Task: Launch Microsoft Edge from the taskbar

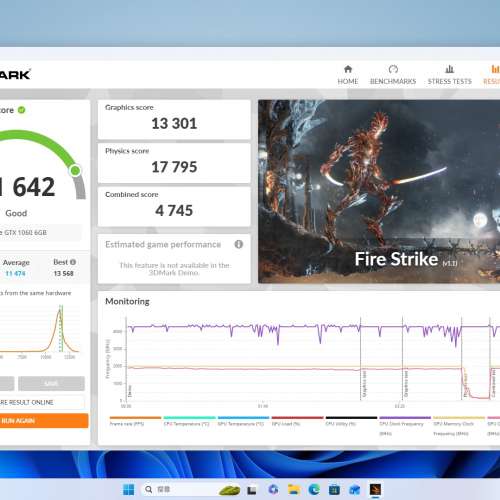Action: tap(314, 489)
